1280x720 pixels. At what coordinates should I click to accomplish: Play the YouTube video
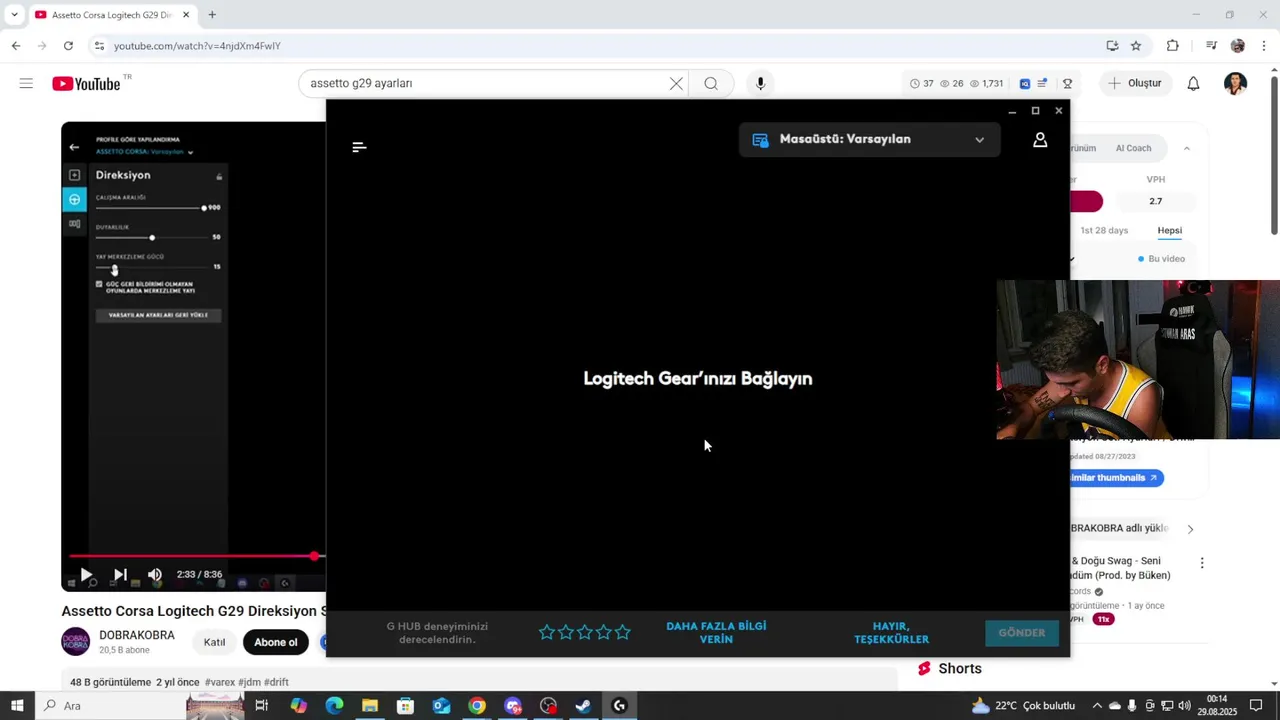(x=86, y=575)
